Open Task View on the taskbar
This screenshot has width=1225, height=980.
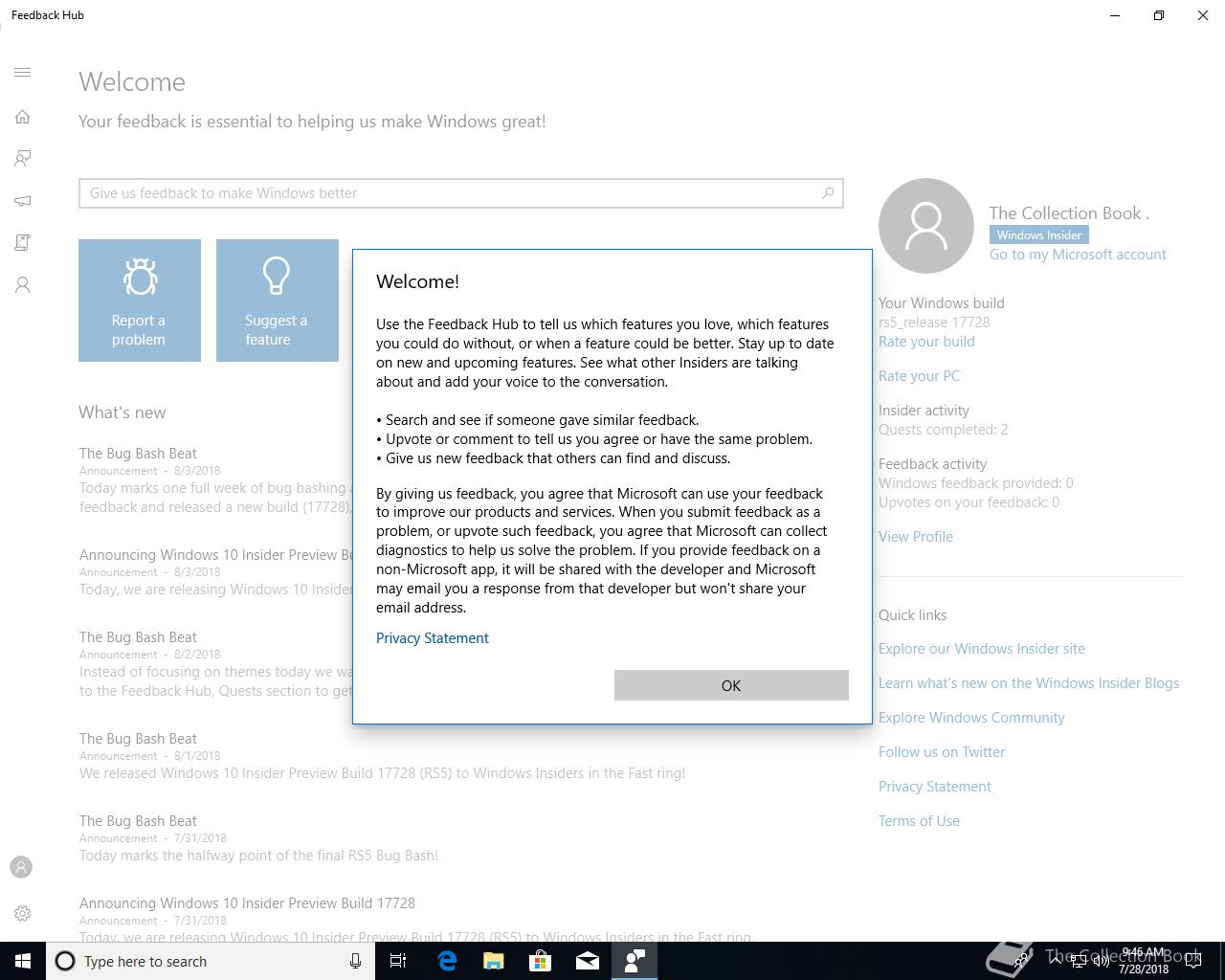point(398,961)
